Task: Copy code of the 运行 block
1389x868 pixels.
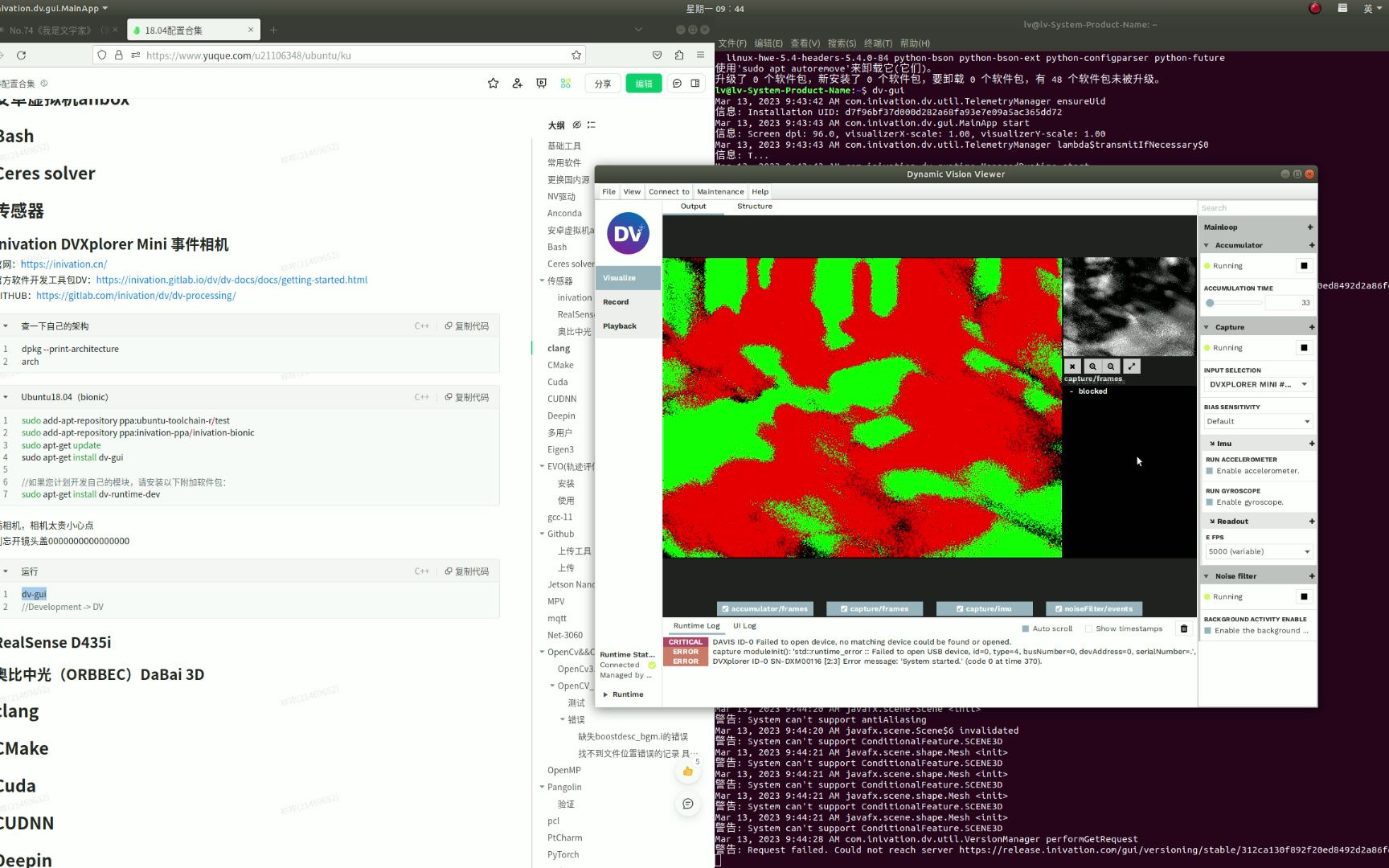Action: tap(467, 571)
